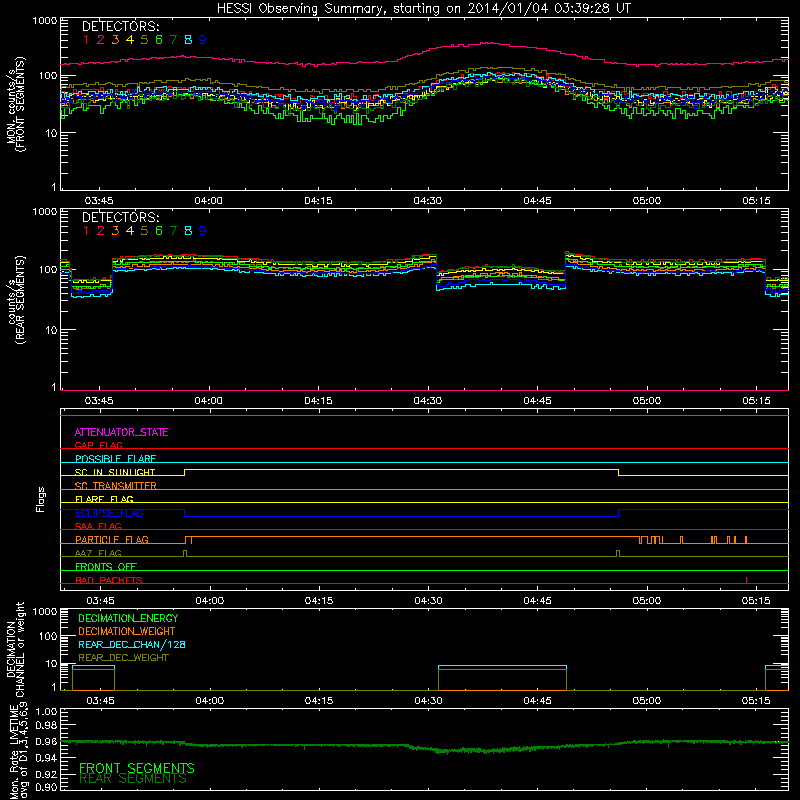Click the HESSI Observing Summary title text
The width and height of the screenshot is (800, 800).
coord(423,9)
